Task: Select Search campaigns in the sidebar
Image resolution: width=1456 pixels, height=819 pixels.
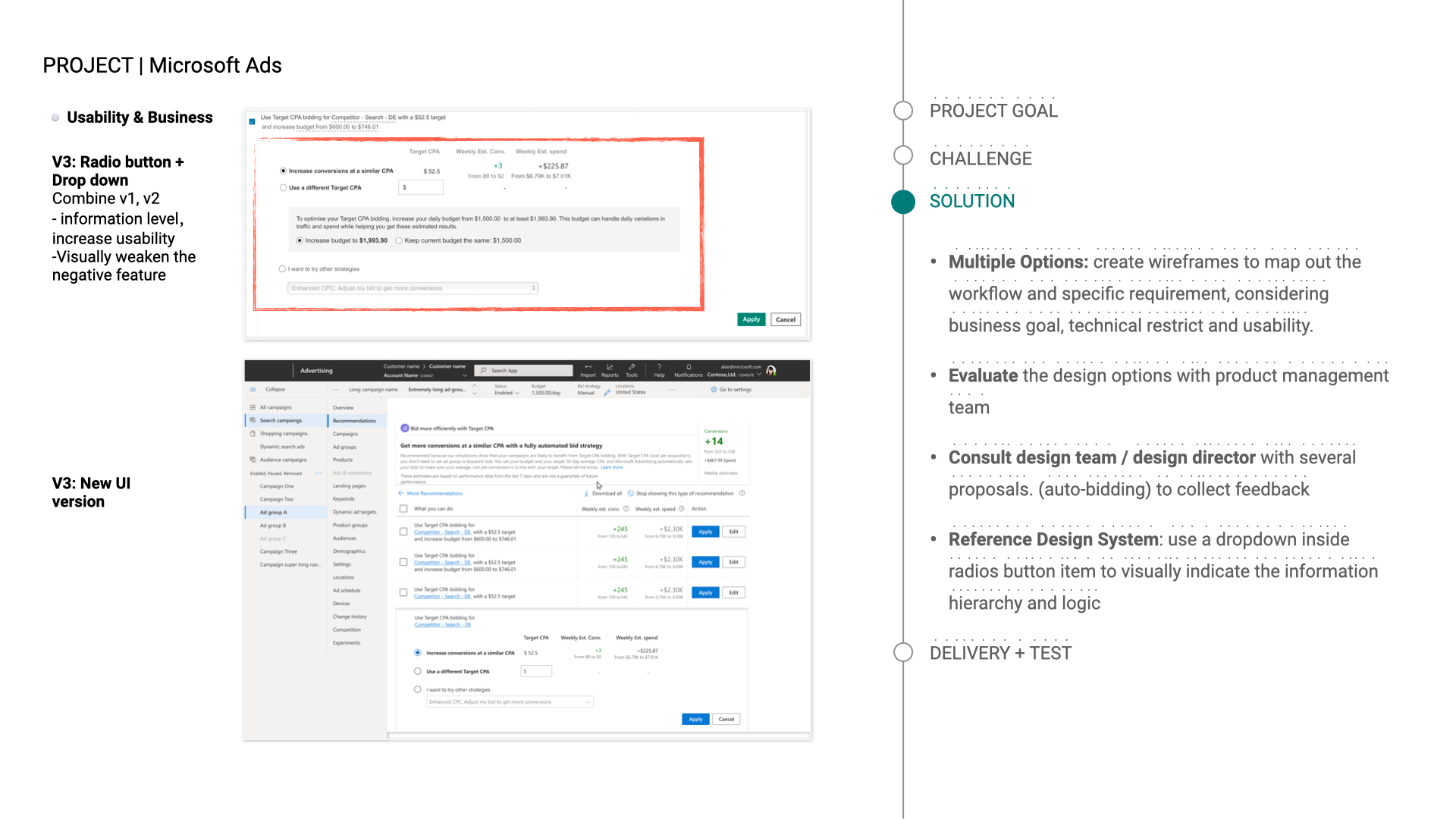Action: [281, 421]
